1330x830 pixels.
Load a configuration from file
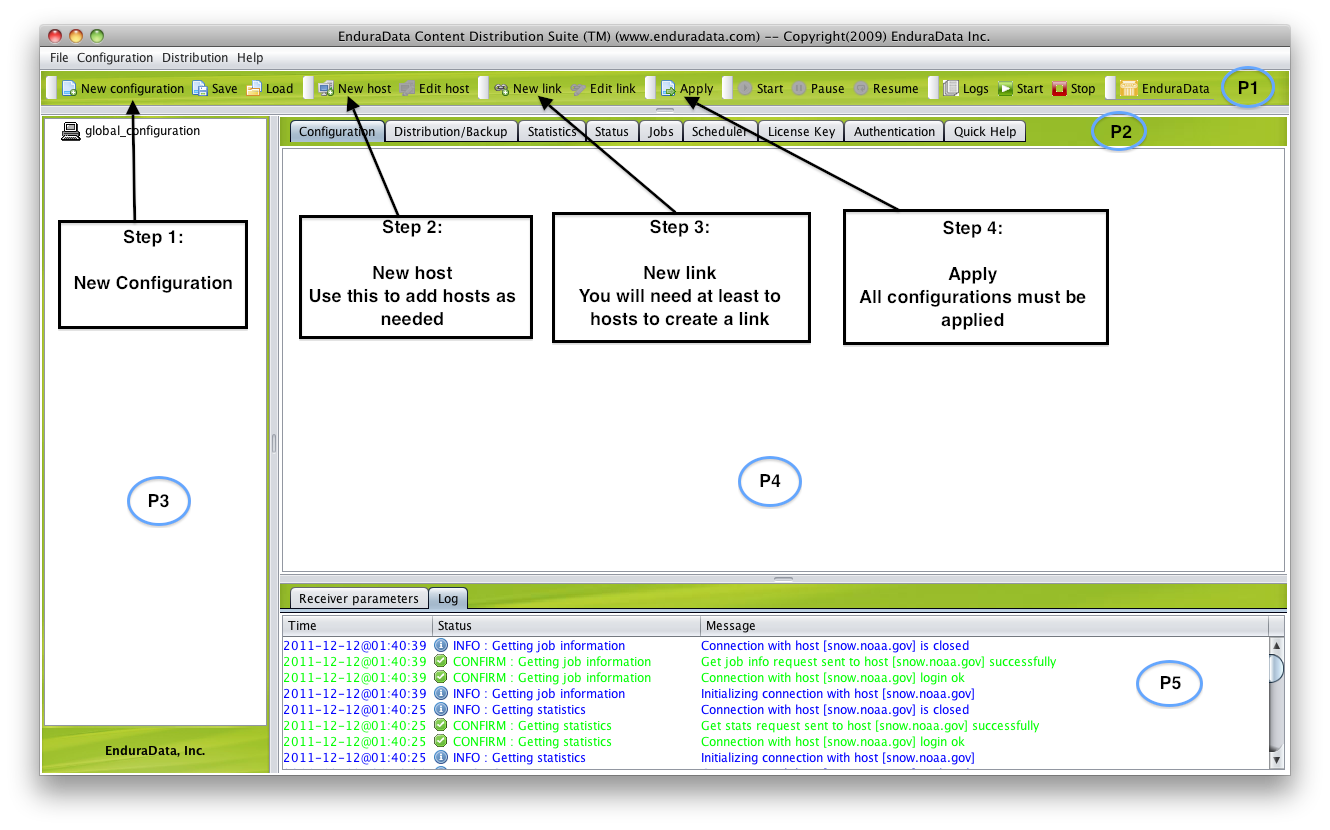[270, 88]
